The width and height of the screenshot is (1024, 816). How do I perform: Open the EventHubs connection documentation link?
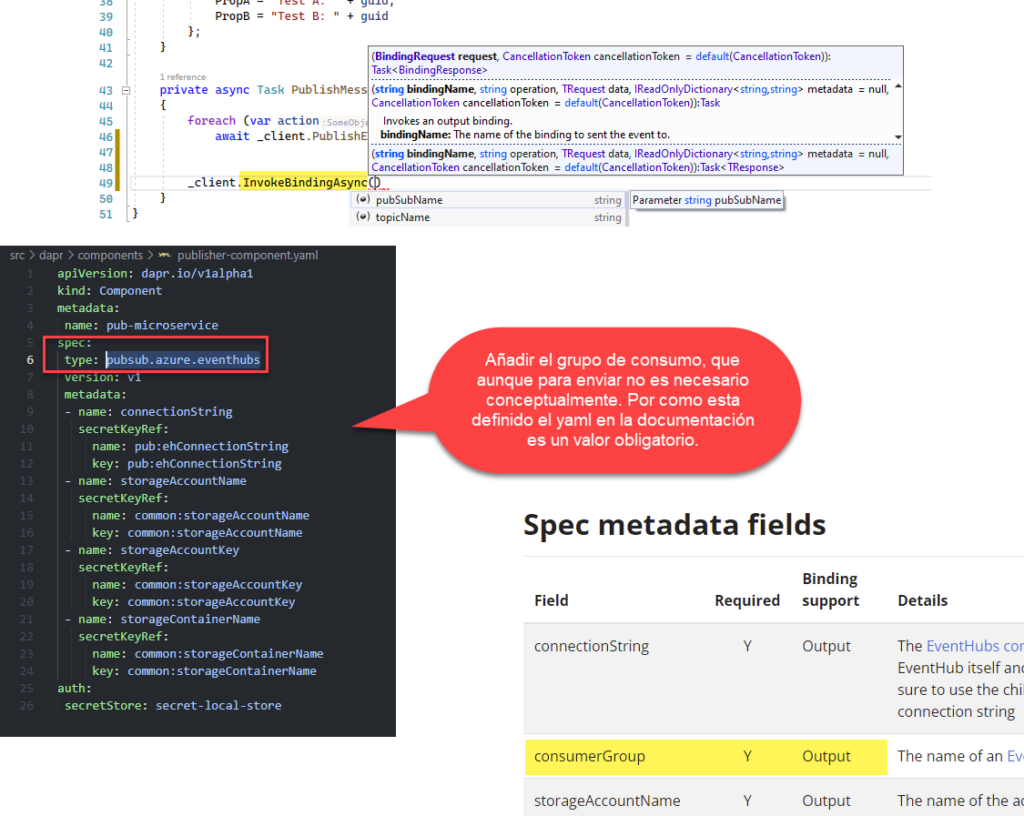click(x=974, y=645)
